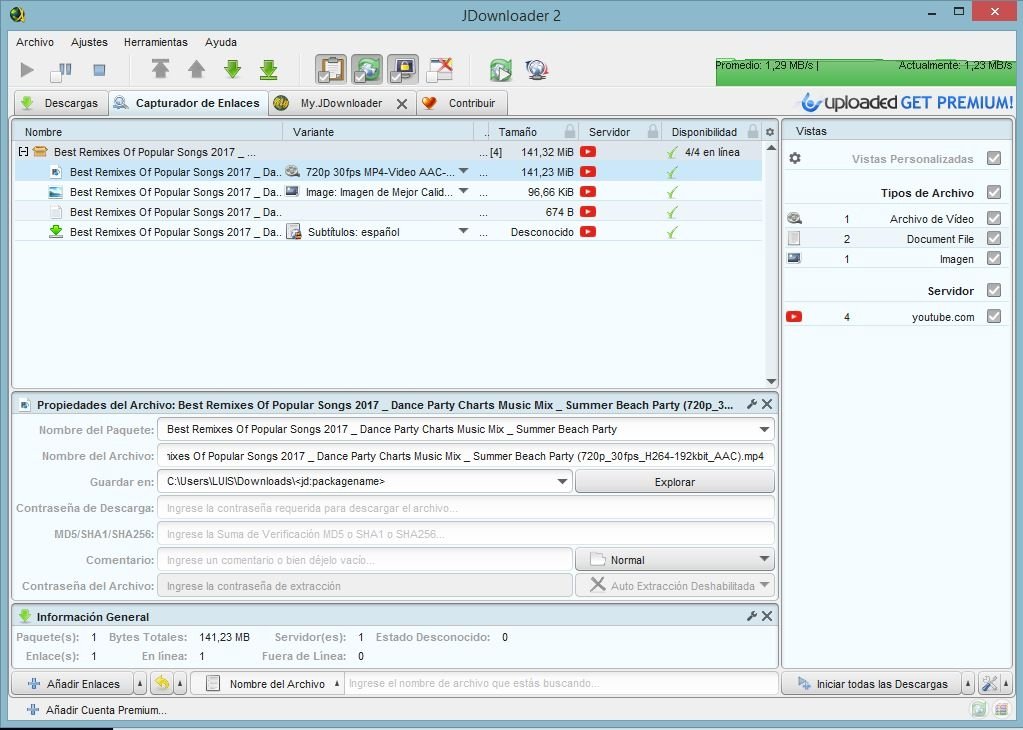The width and height of the screenshot is (1023, 730).
Task: Click YouTube icon on the 720p video row
Action: [588, 172]
